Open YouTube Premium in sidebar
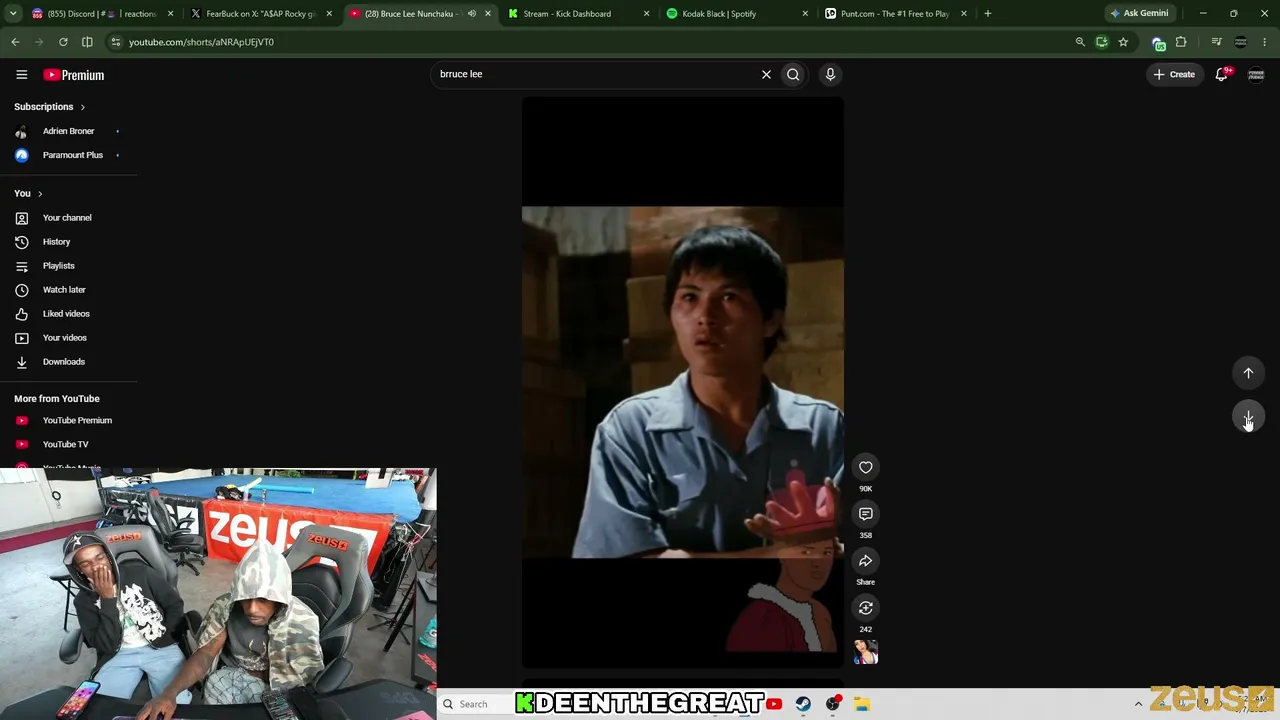Image resolution: width=1280 pixels, height=720 pixels. click(68, 420)
